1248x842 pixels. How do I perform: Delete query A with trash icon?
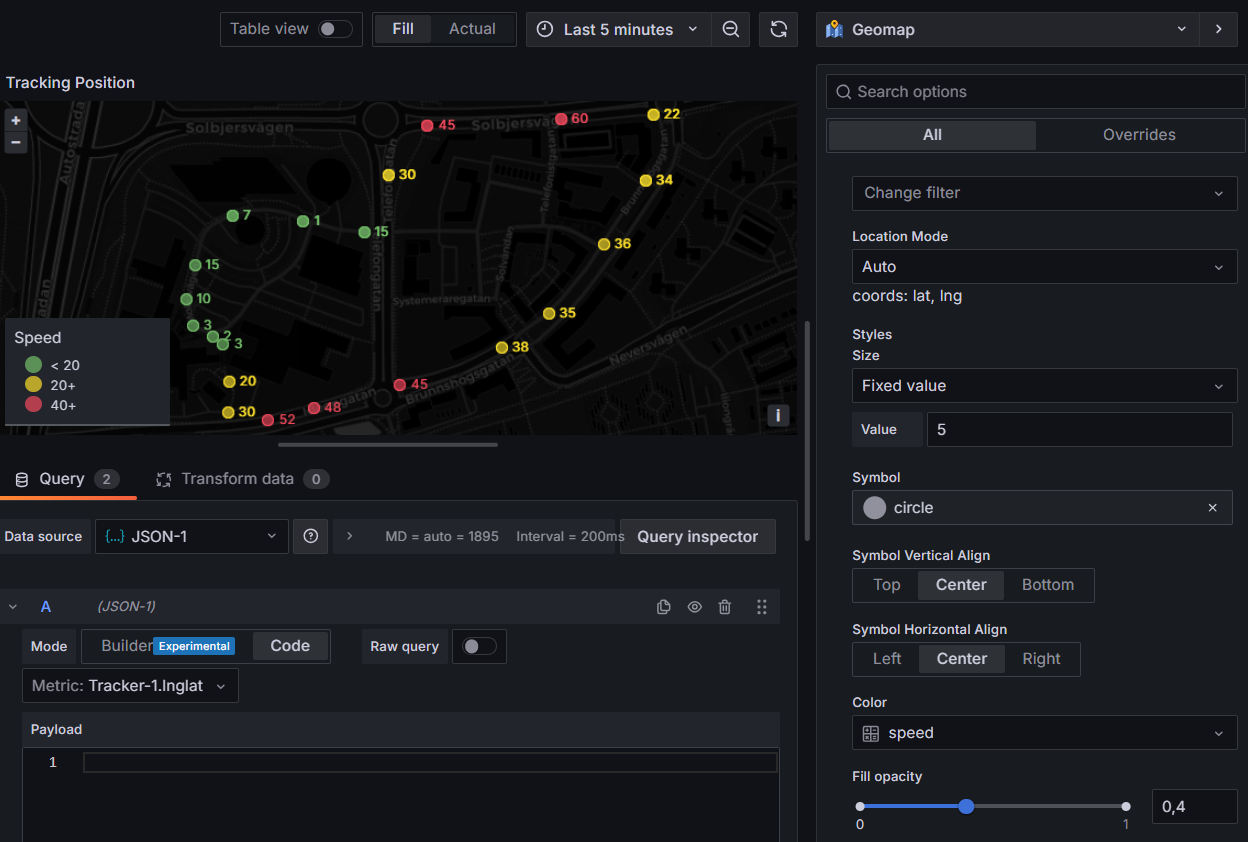click(x=725, y=607)
